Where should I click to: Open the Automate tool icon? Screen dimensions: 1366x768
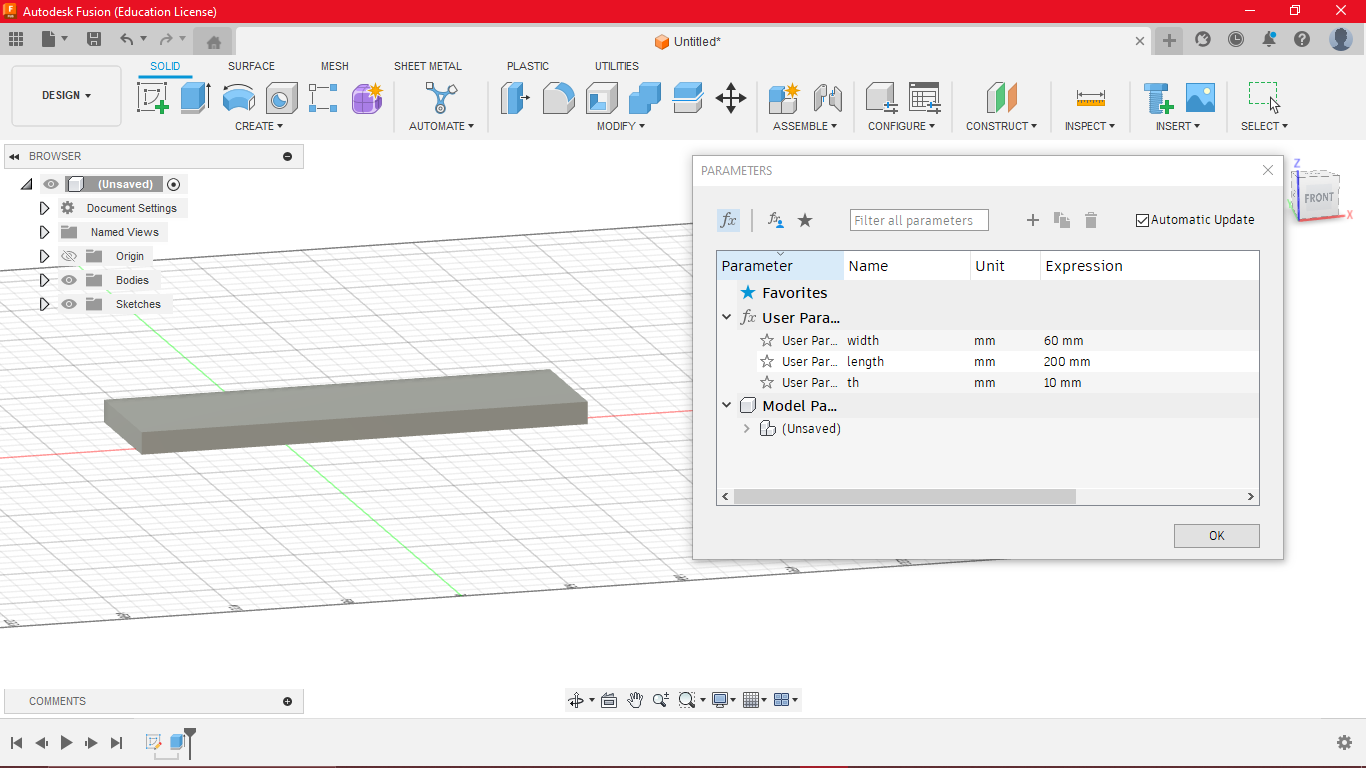tap(440, 98)
